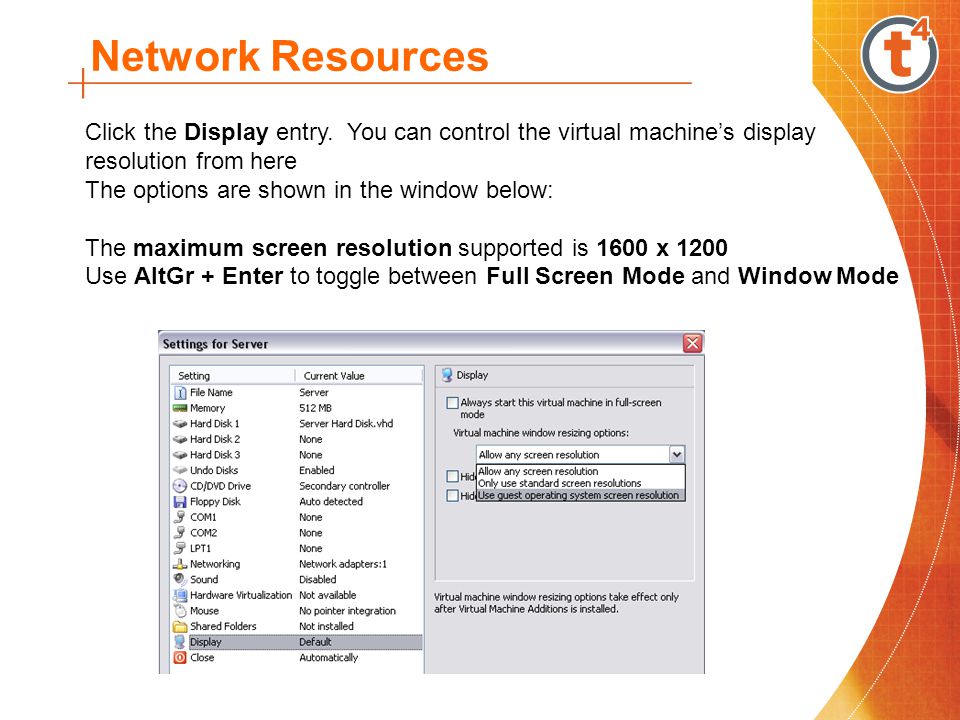
Task: Click the 'Secondary controller' value
Action: [x=344, y=486]
